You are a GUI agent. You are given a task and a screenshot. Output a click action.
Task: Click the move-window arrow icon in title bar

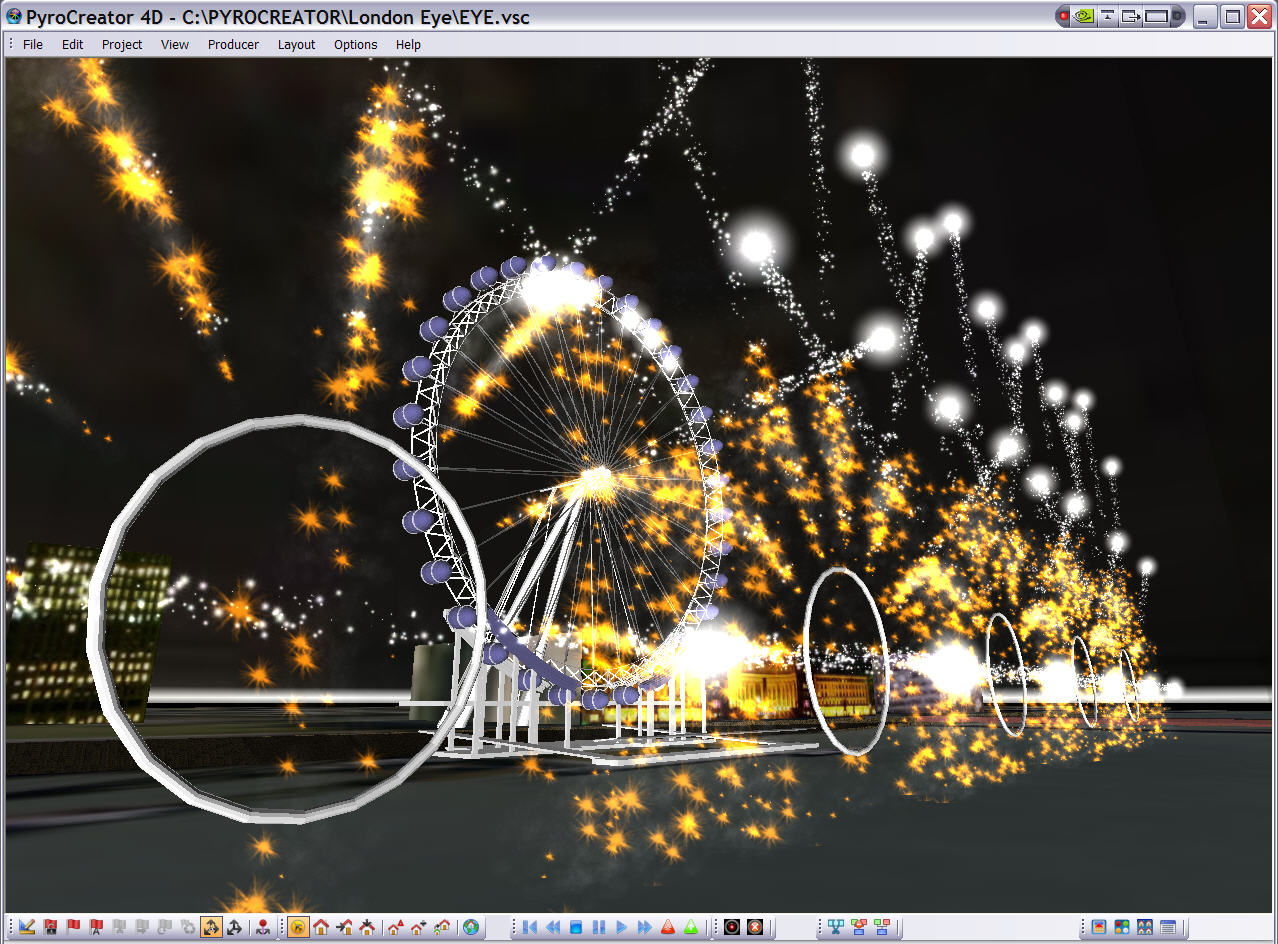1131,17
